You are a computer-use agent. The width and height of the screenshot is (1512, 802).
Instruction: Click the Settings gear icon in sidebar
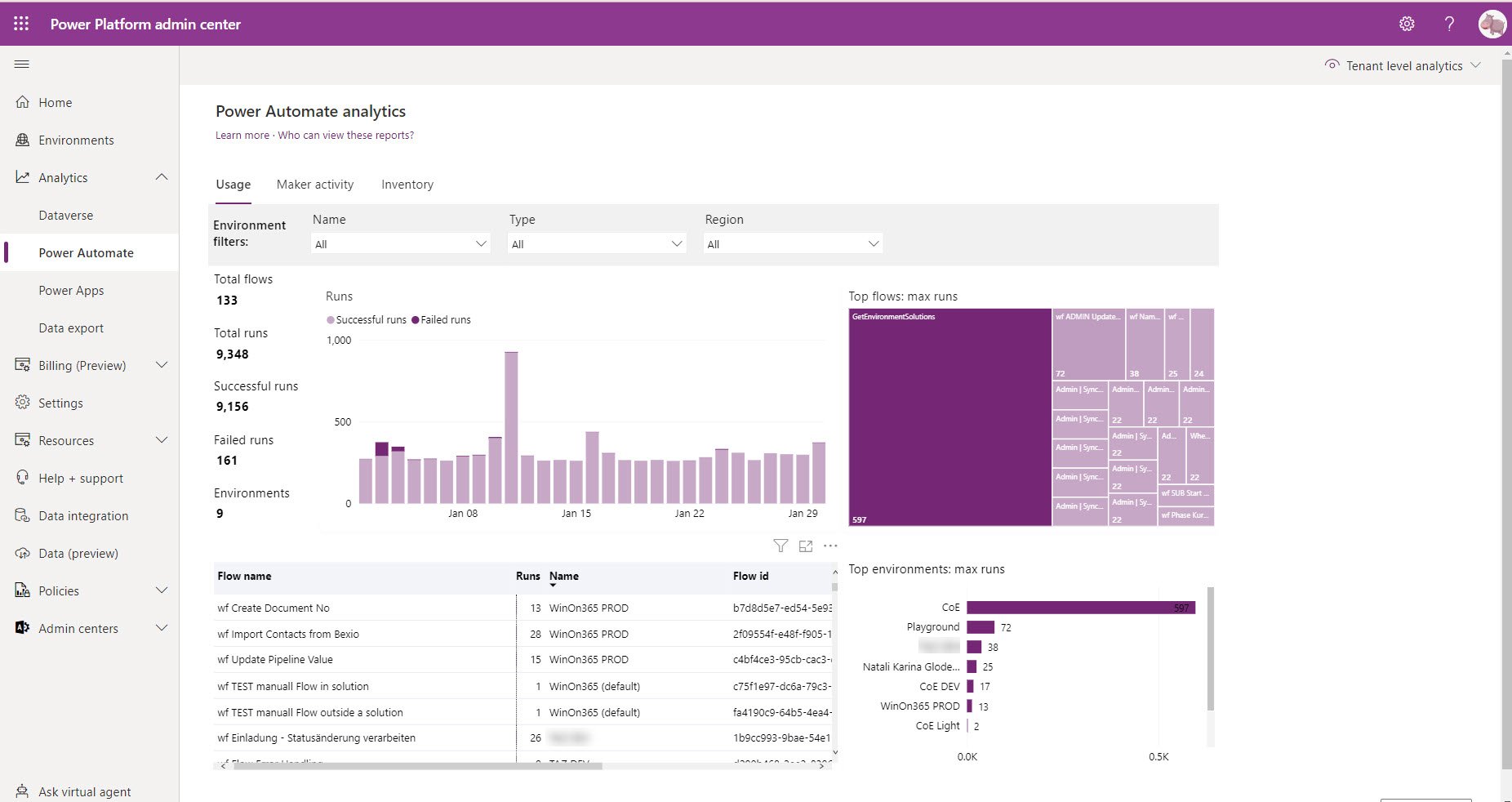click(x=23, y=403)
